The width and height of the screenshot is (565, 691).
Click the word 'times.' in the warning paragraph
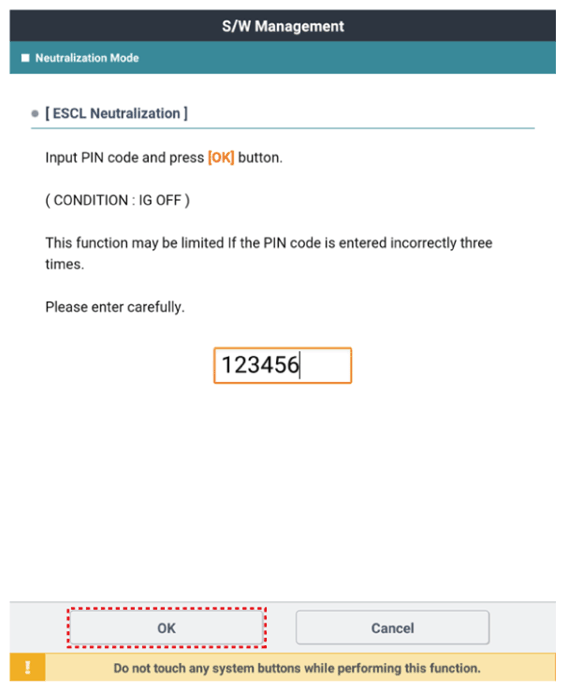[x=65, y=264]
